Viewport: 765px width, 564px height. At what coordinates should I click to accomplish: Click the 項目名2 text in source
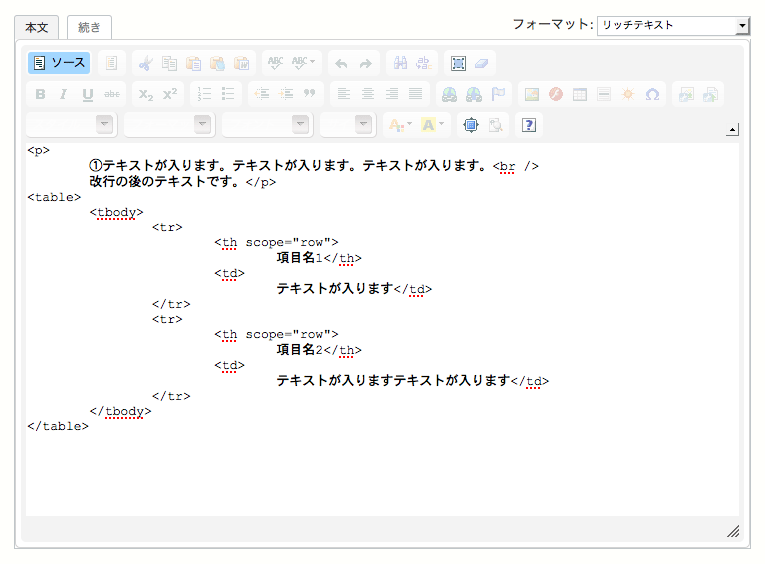click(299, 350)
